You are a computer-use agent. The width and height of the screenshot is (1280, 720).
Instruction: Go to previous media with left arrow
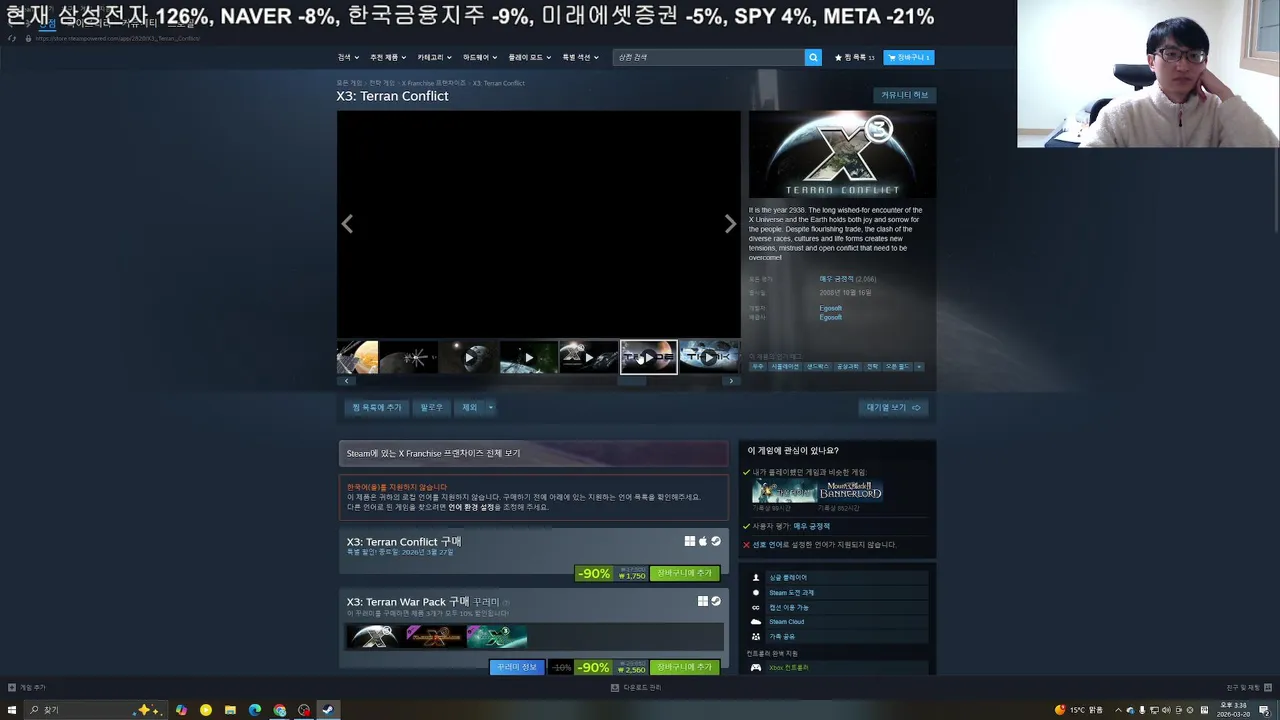pos(347,224)
